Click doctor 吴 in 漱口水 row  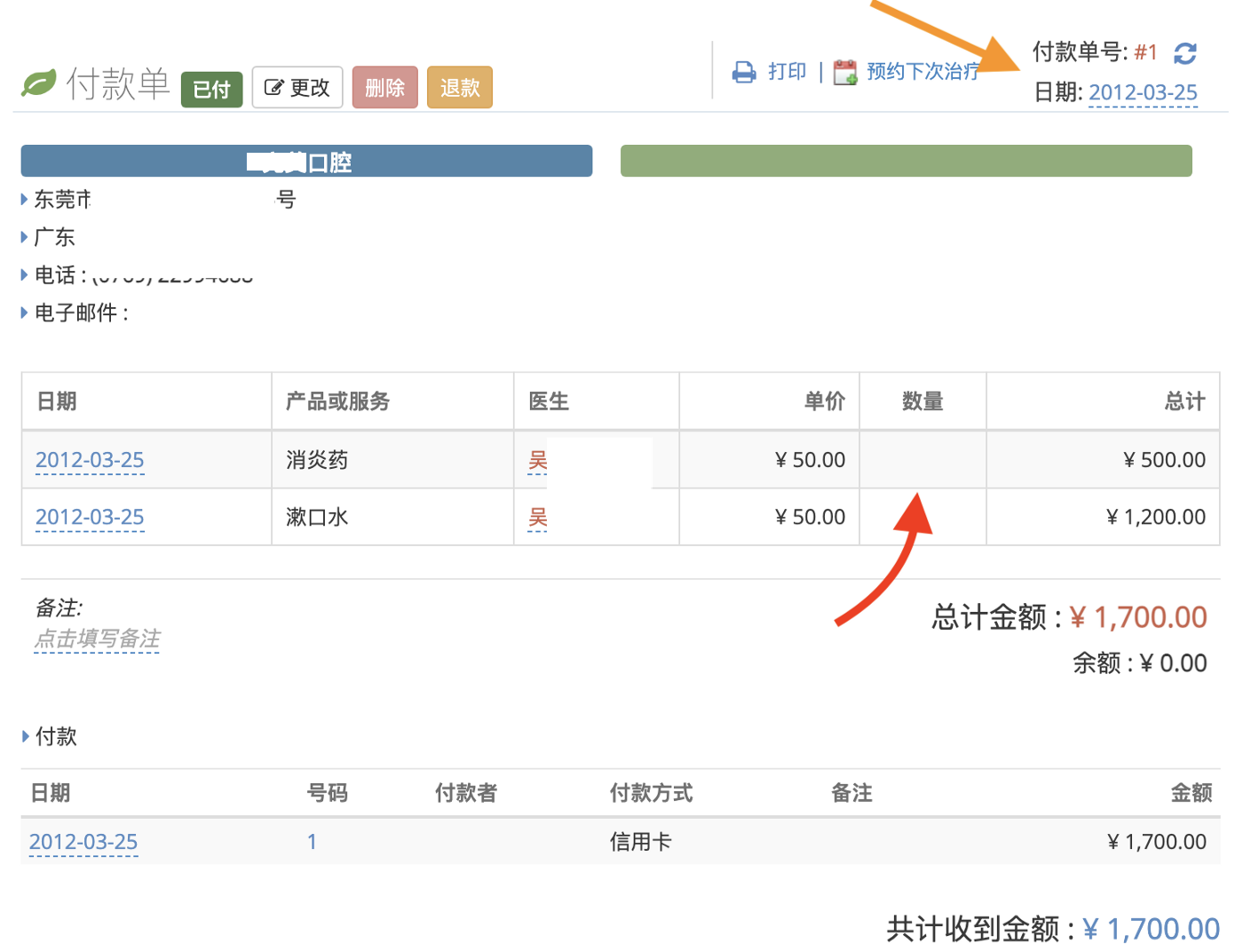coord(538,517)
